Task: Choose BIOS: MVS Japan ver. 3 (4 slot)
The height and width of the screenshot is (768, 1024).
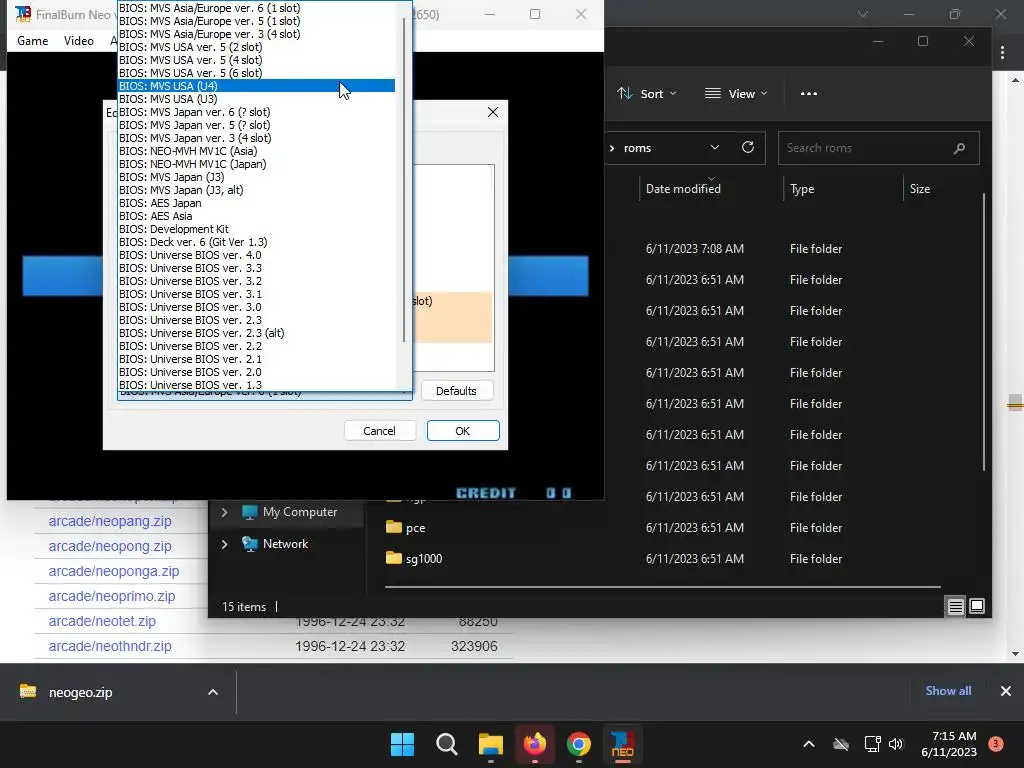Action: point(256,138)
